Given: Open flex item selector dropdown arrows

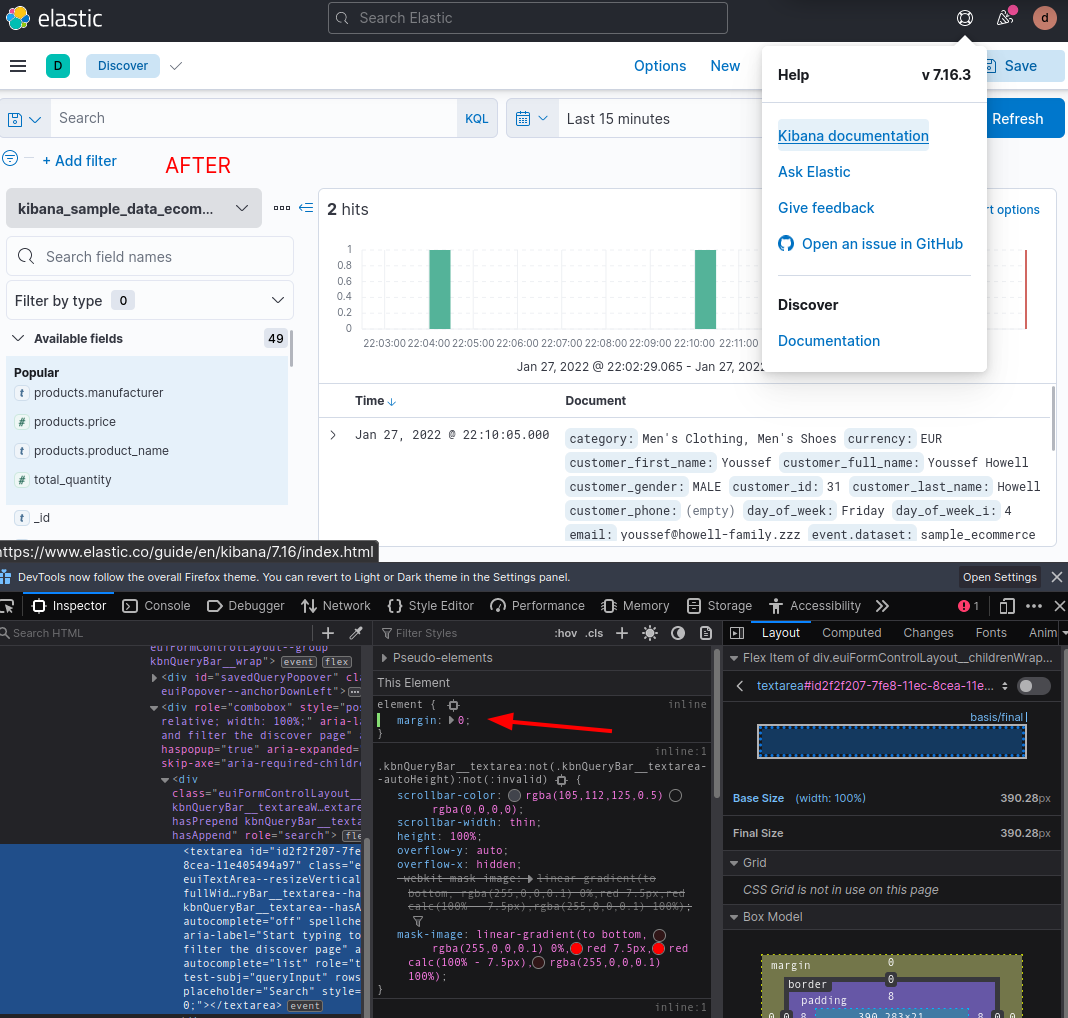Looking at the screenshot, I should point(1005,686).
